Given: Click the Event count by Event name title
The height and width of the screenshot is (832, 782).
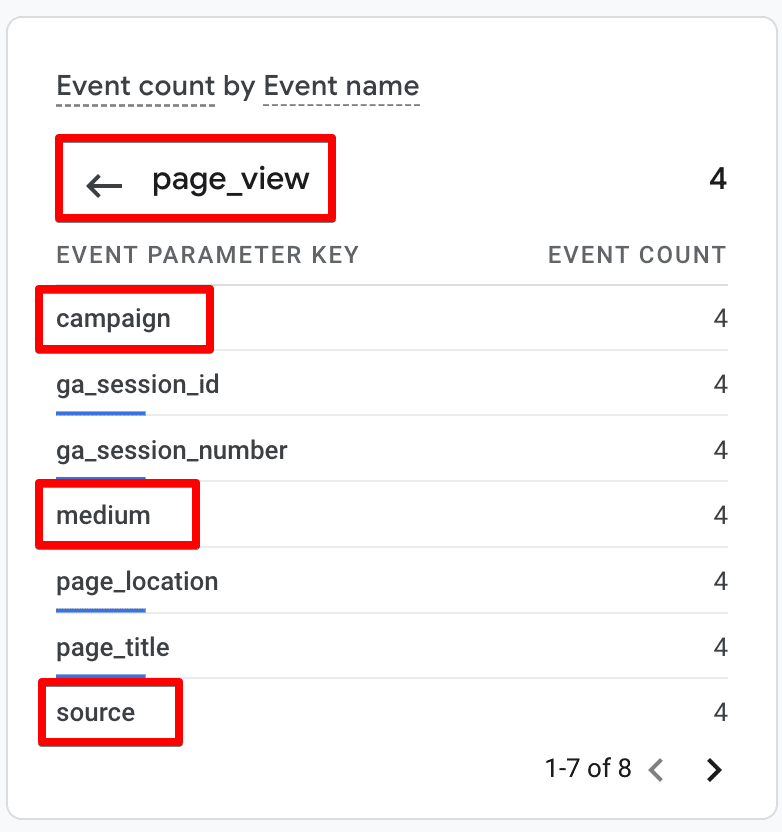Looking at the screenshot, I should click(238, 86).
